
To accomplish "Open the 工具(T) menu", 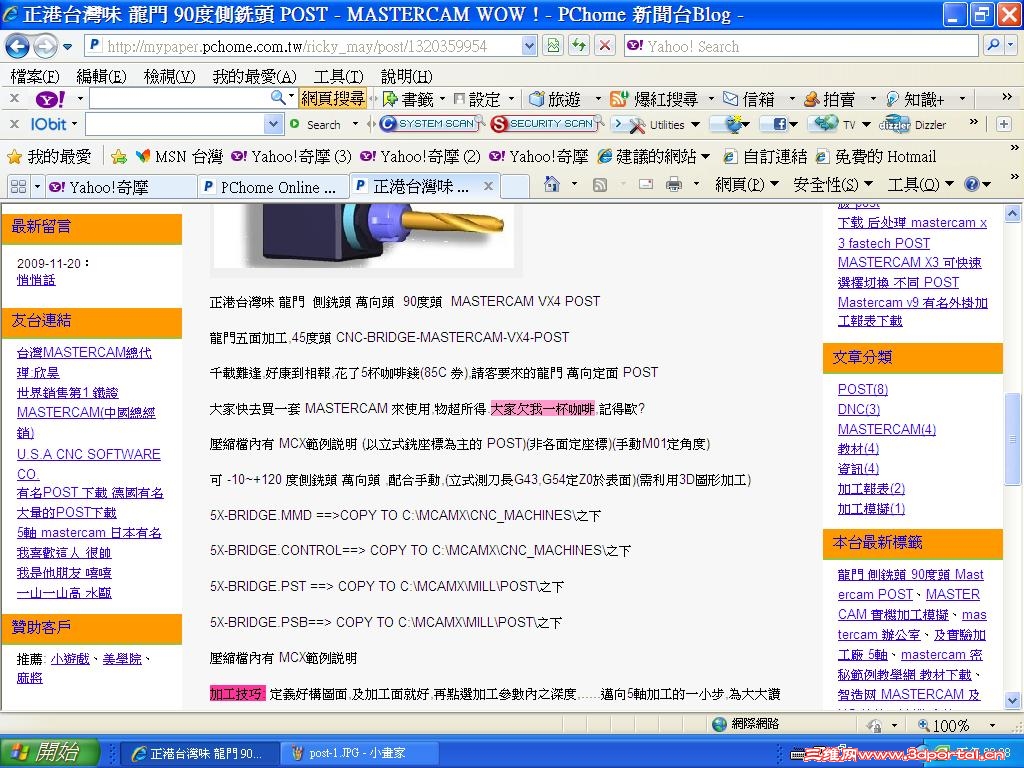I will 338,76.
